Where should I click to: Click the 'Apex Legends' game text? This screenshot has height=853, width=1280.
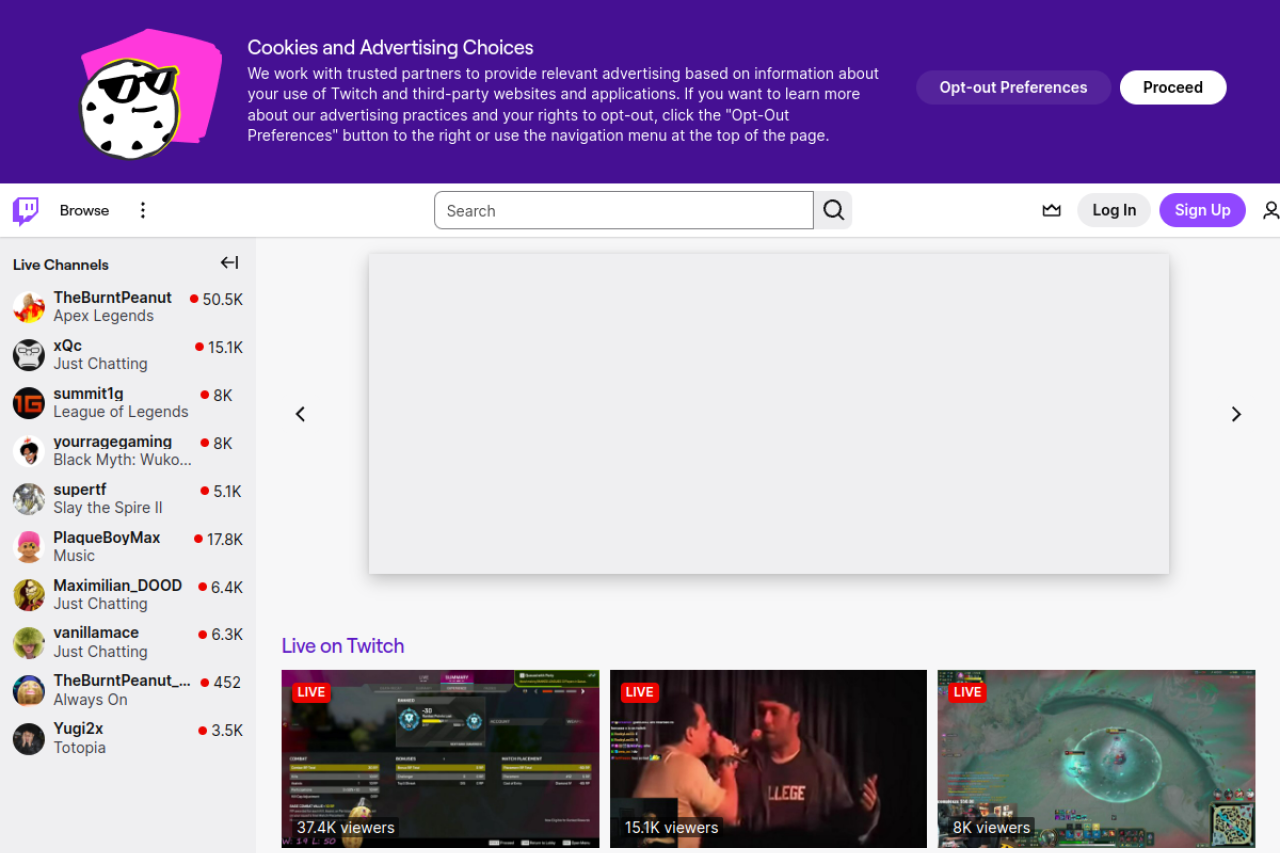coord(103,316)
